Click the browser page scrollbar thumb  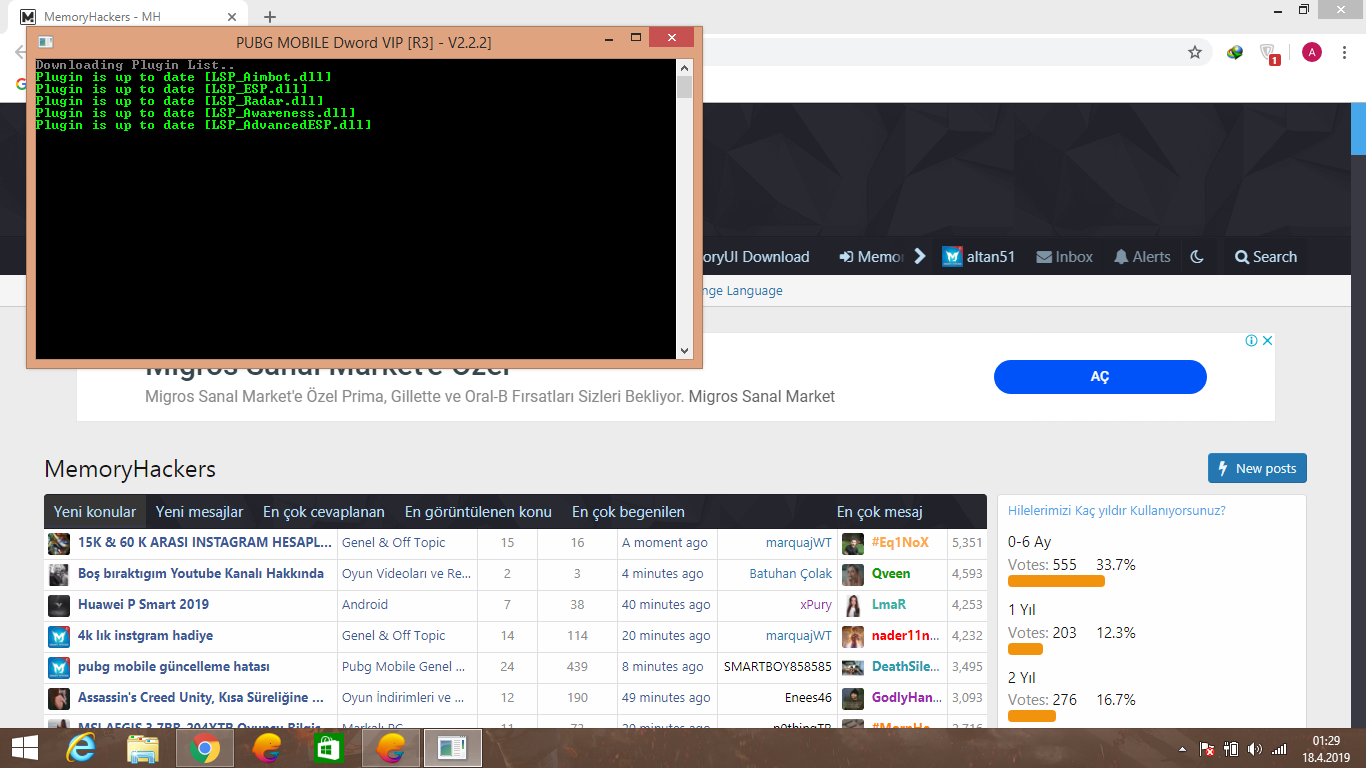[1358, 128]
